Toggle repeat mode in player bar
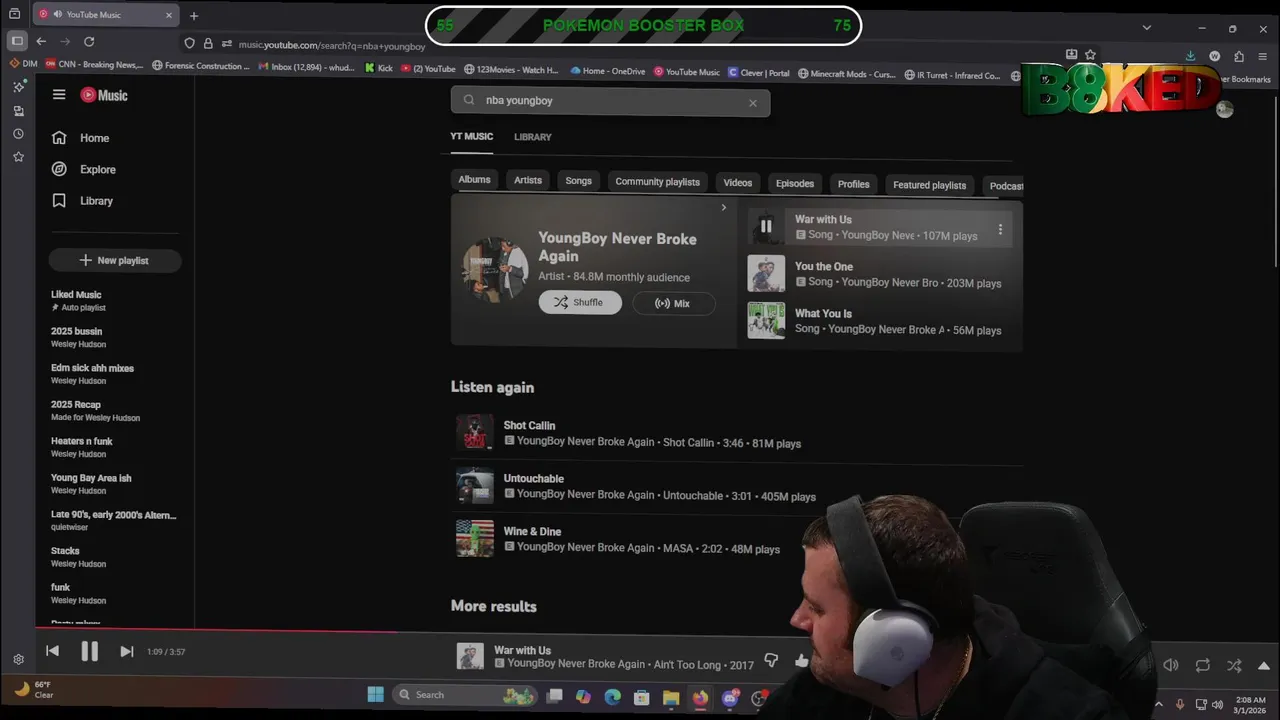Image resolution: width=1280 pixels, height=720 pixels. click(1202, 665)
